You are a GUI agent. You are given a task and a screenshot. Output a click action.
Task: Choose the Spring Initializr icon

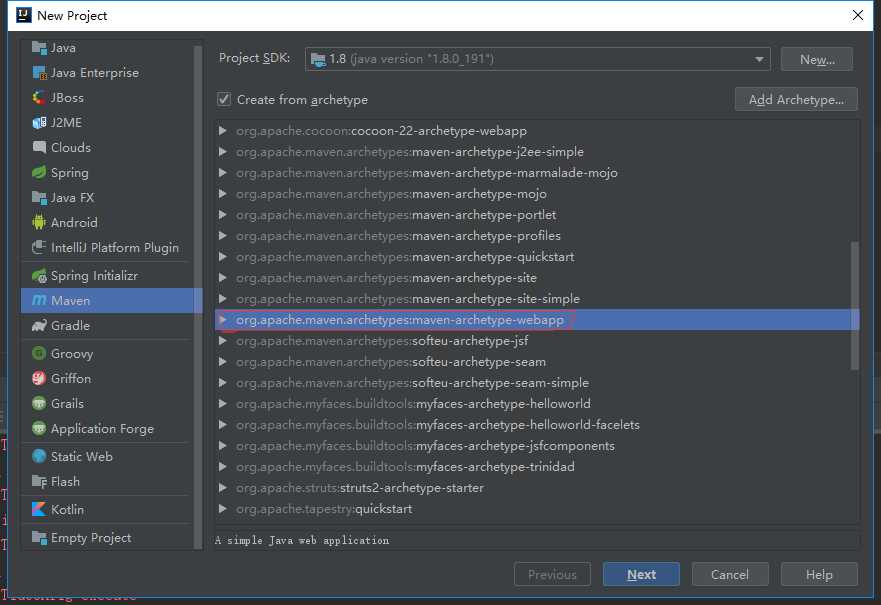tap(39, 276)
